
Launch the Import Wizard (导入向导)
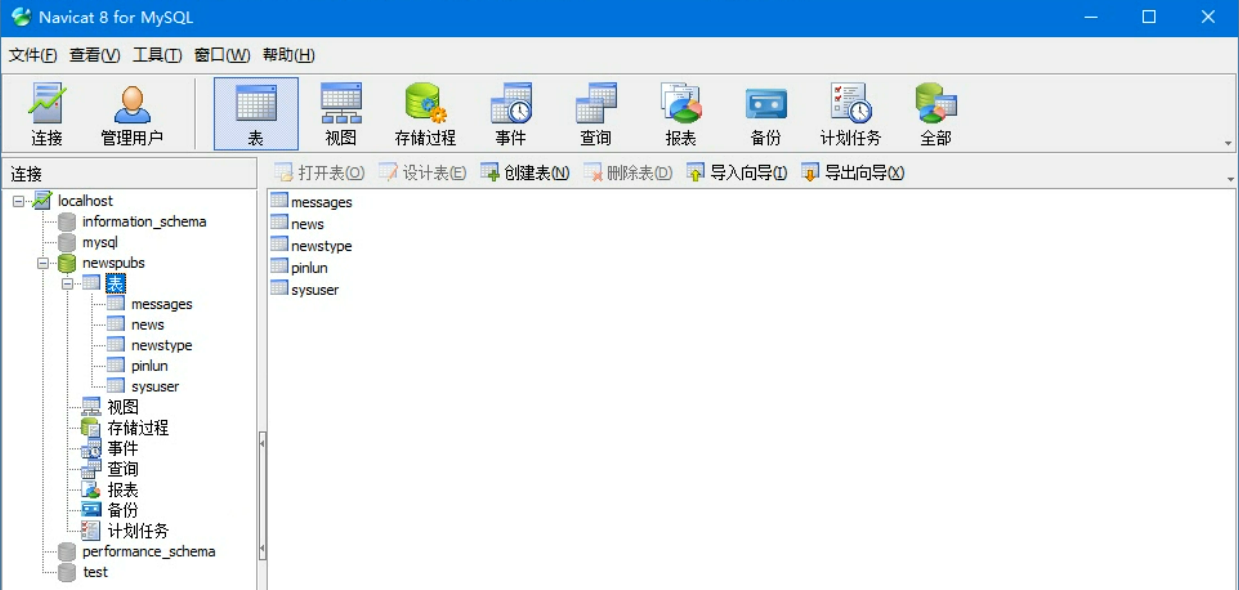736,173
